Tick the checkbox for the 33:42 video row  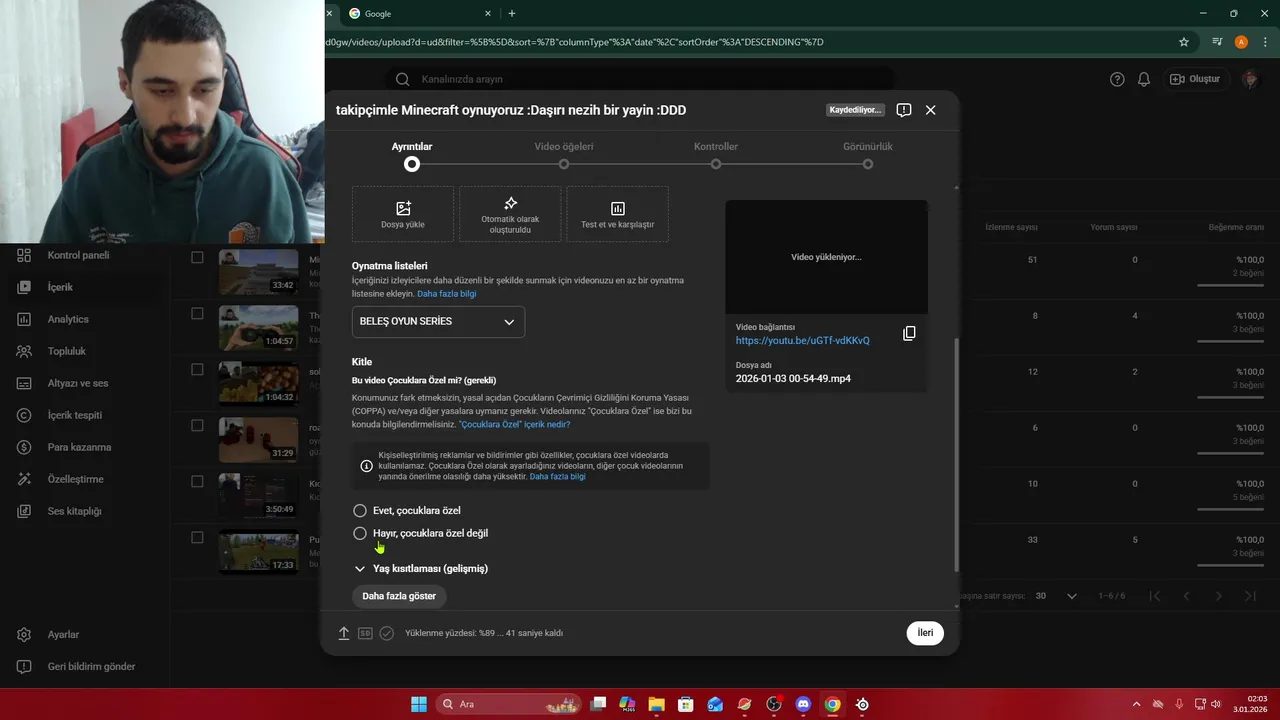coord(197,257)
